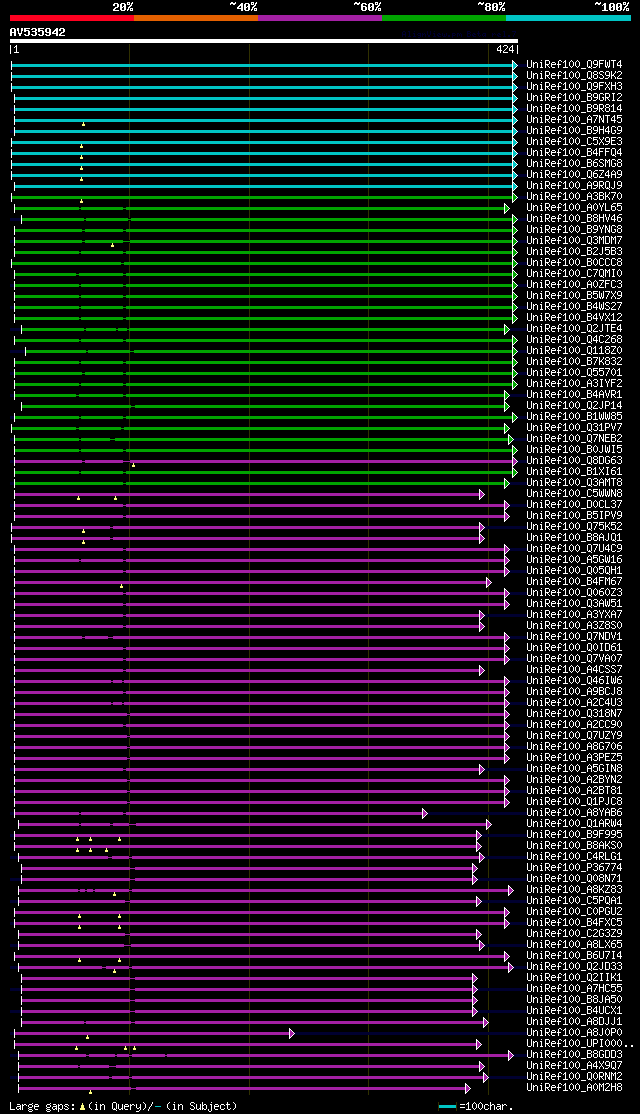
Task: Choose the UniRef100_Q7NEB2 entry
Action: [575, 438]
